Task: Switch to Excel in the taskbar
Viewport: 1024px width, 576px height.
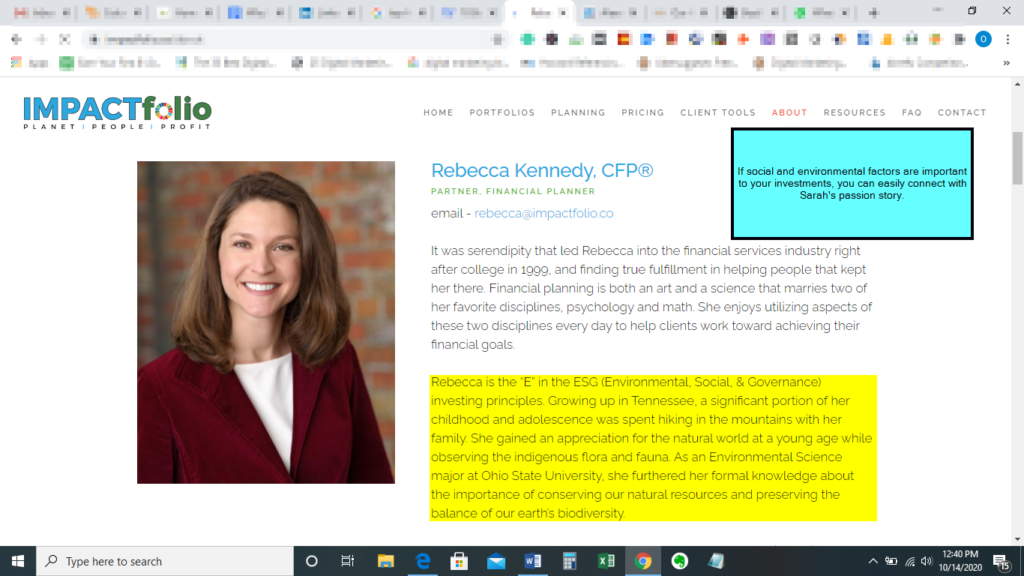Action: [606, 561]
